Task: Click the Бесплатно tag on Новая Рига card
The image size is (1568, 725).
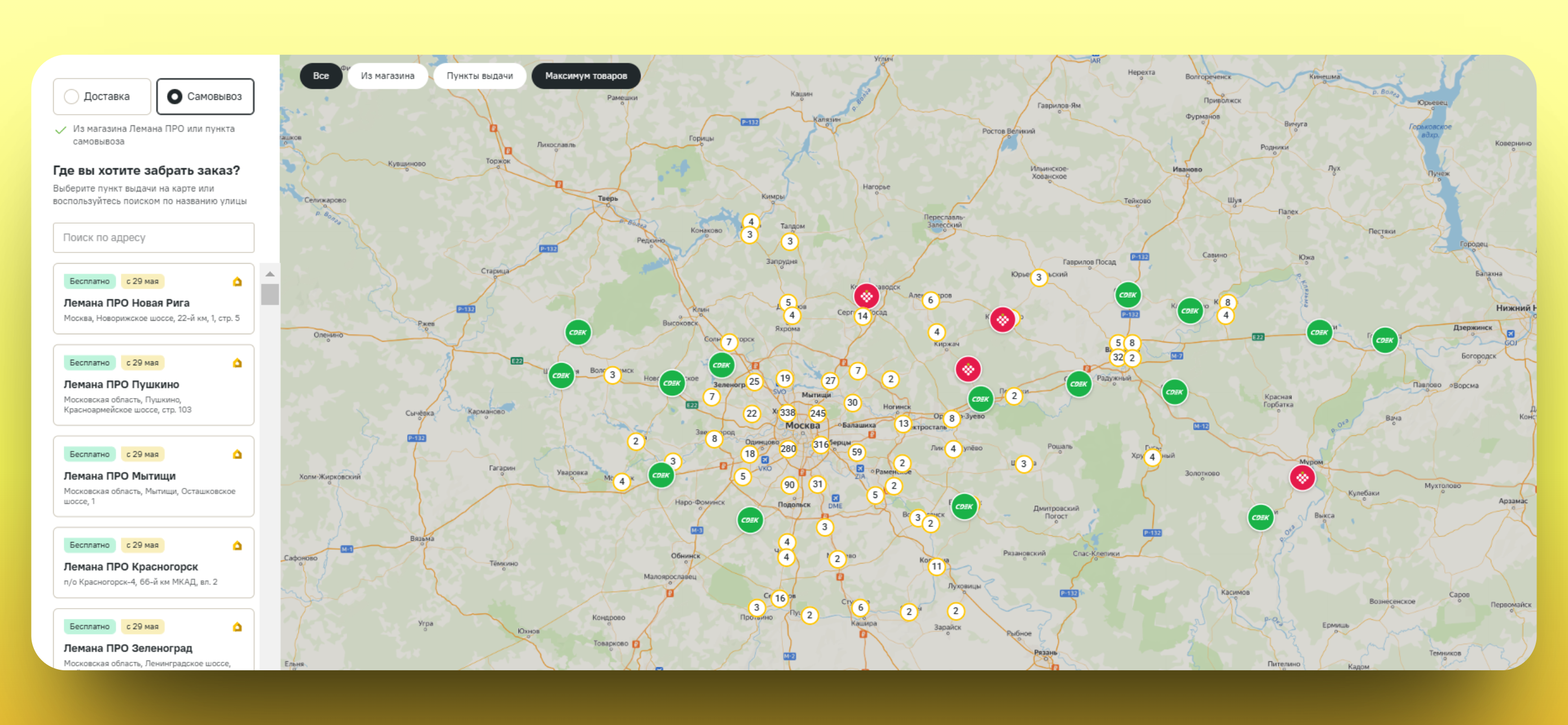Action: click(90, 281)
